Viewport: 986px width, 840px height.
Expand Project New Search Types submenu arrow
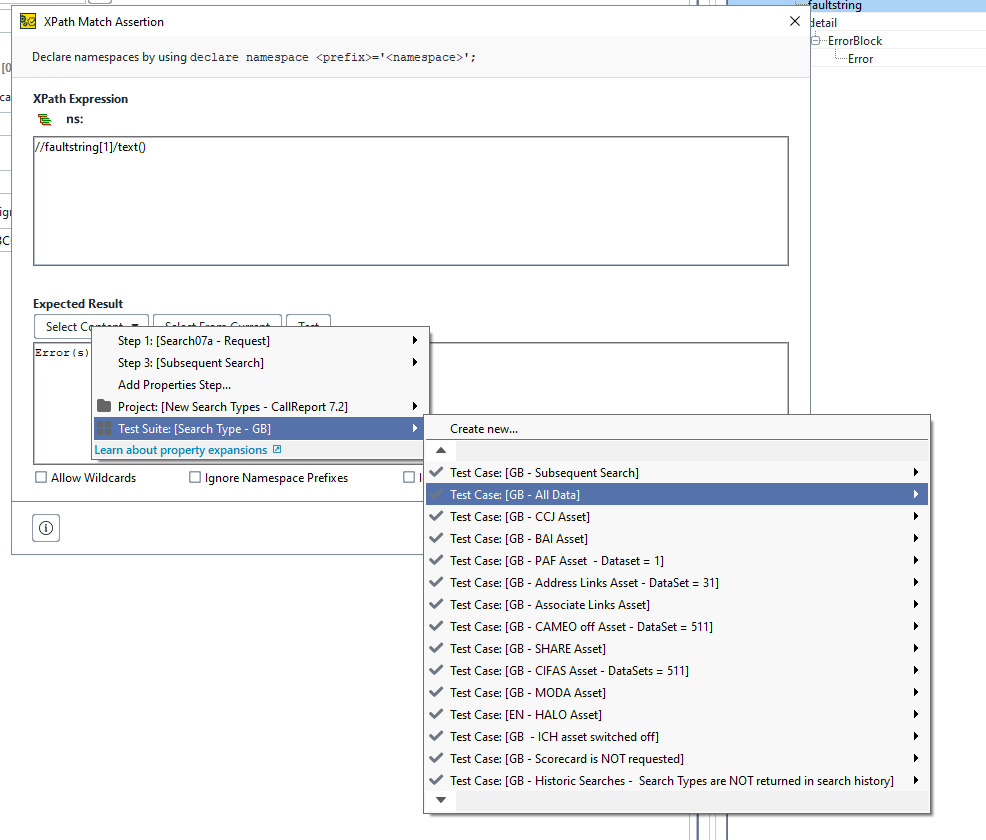pos(414,406)
